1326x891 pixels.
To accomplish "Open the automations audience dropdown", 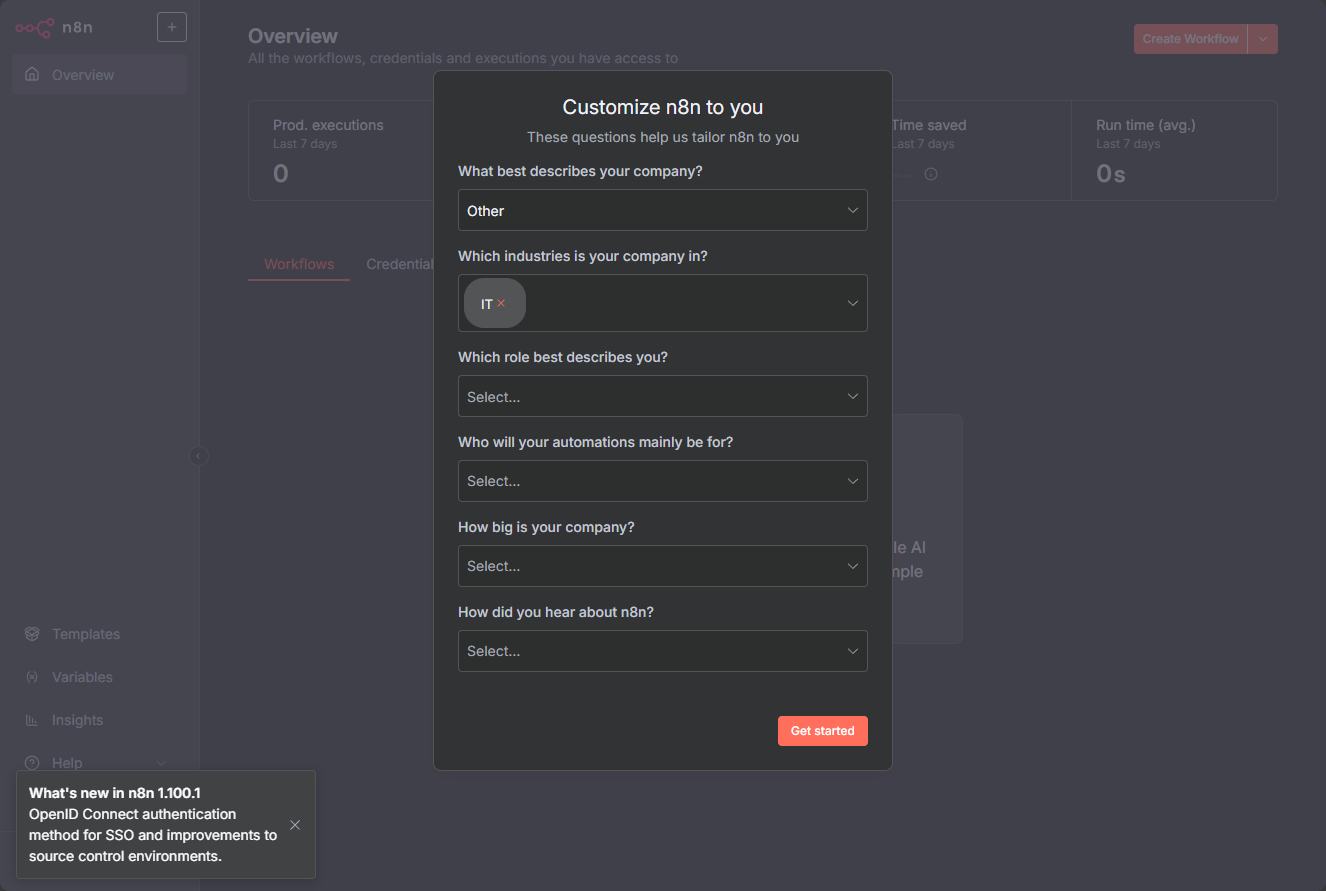I will click(662, 481).
